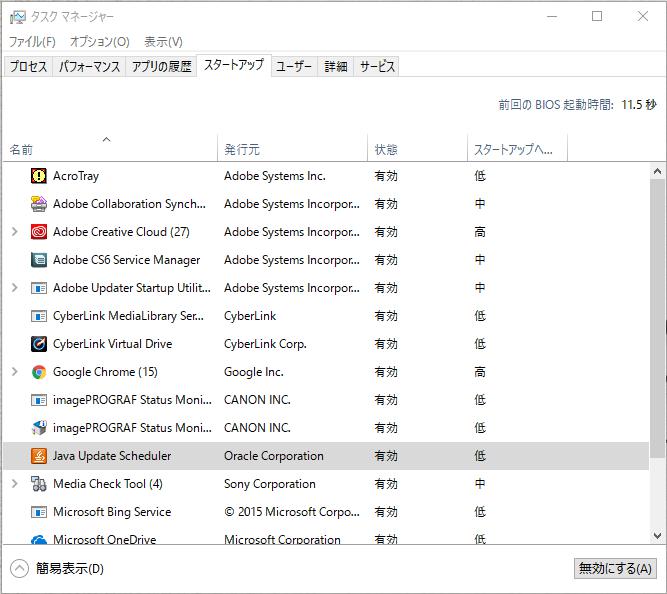
Task: Click the 中 impact value in Media Check Tool row
Action: pyautogui.click(x=480, y=484)
